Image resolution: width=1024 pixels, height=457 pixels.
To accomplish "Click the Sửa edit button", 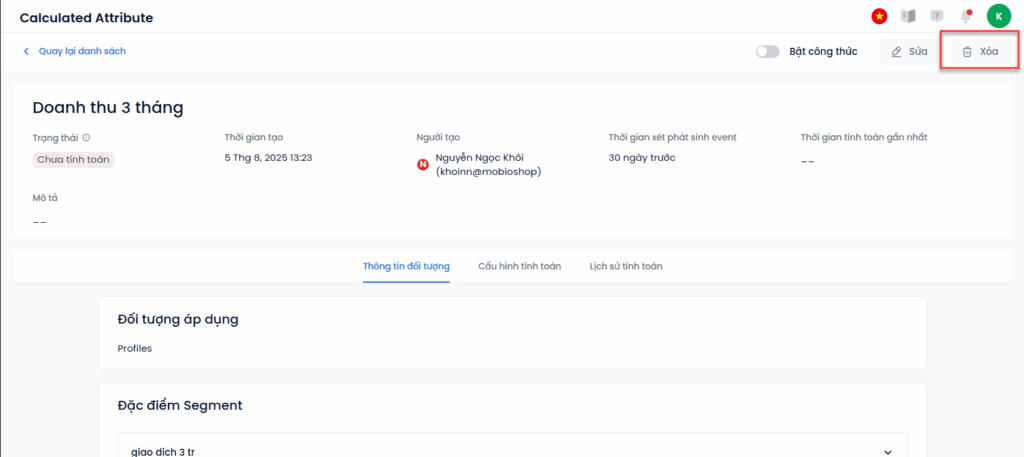I will (x=909, y=52).
